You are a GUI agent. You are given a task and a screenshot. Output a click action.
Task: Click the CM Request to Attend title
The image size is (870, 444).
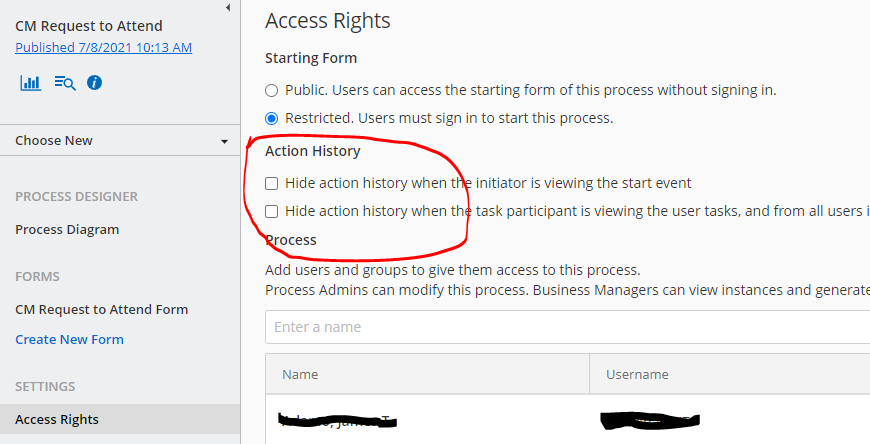click(89, 26)
